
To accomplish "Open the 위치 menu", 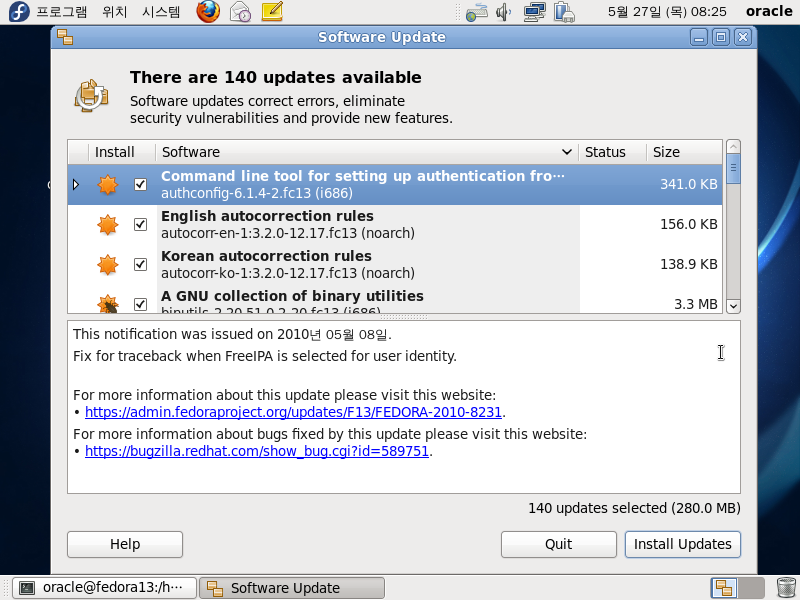I will [x=114, y=11].
